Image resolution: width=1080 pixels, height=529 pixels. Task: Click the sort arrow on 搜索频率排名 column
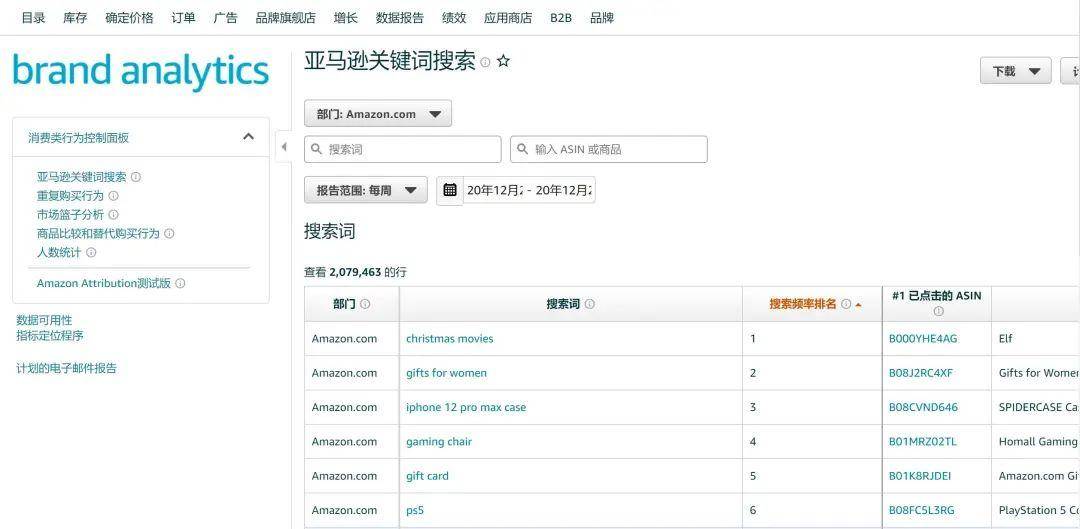pos(858,304)
